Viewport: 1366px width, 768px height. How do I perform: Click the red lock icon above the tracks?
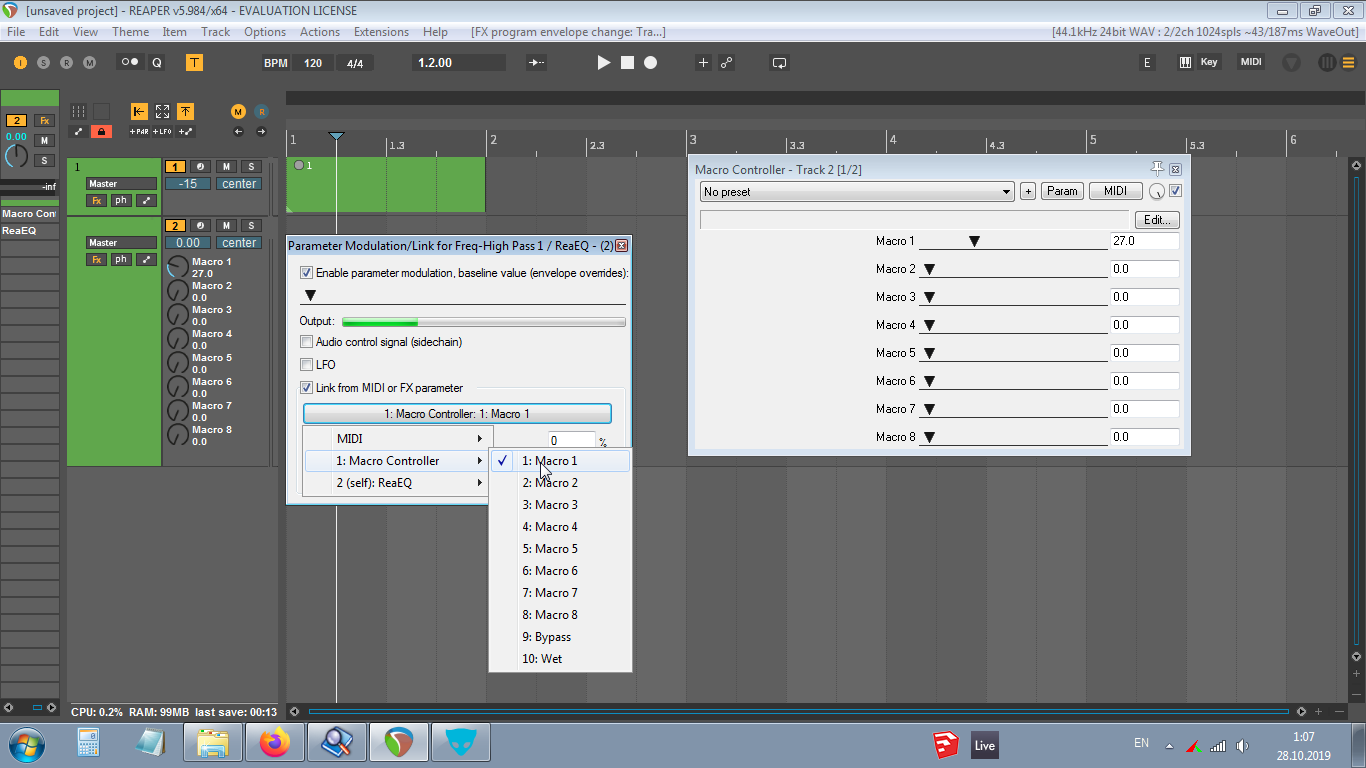point(101,131)
